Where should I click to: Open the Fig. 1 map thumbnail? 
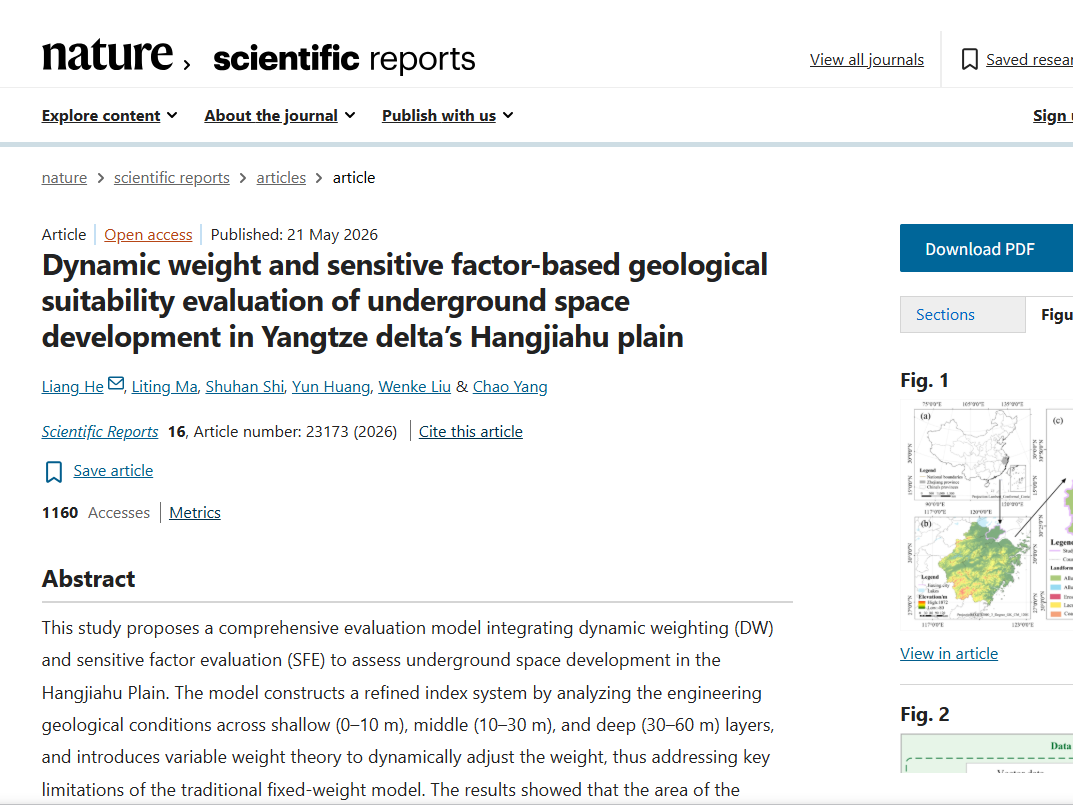click(986, 515)
